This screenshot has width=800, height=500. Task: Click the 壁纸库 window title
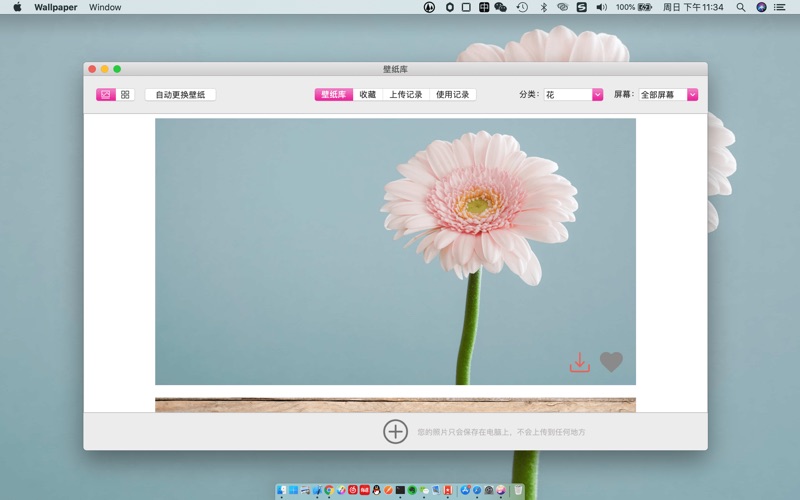395,69
